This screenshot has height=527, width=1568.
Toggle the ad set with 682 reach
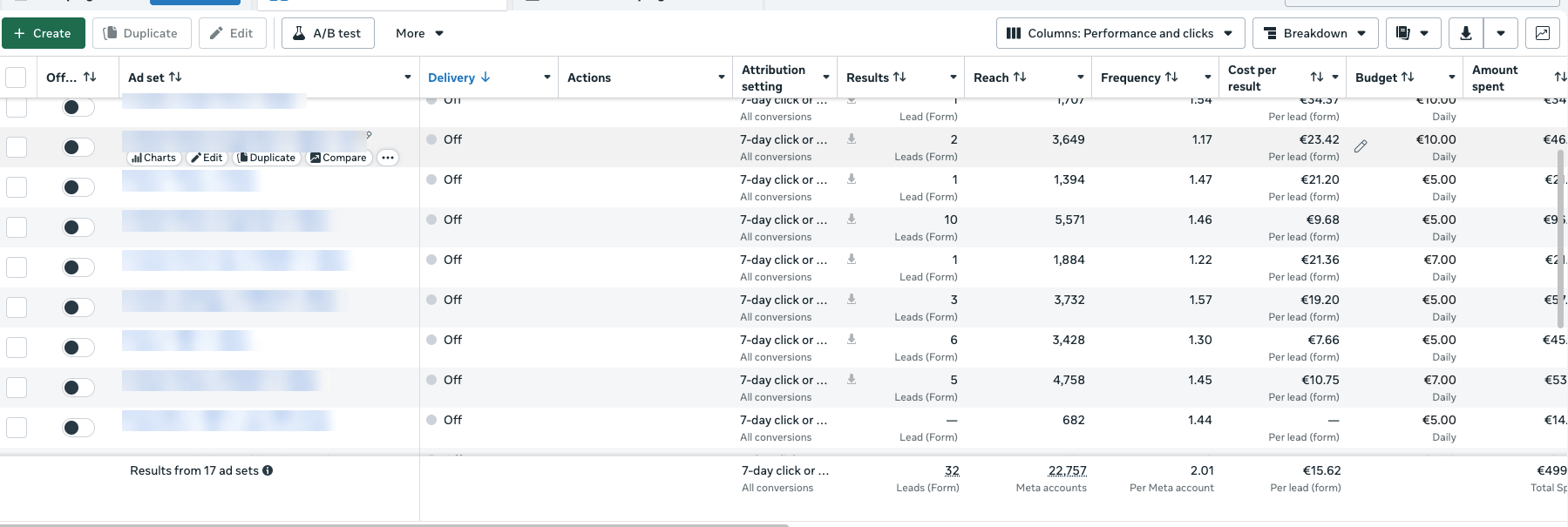tap(78, 428)
